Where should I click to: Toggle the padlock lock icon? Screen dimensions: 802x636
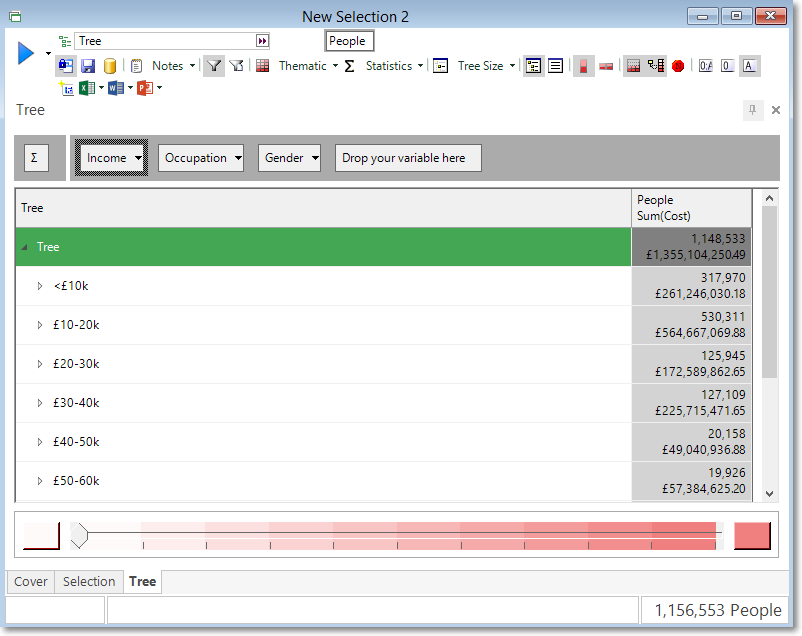coord(66,66)
